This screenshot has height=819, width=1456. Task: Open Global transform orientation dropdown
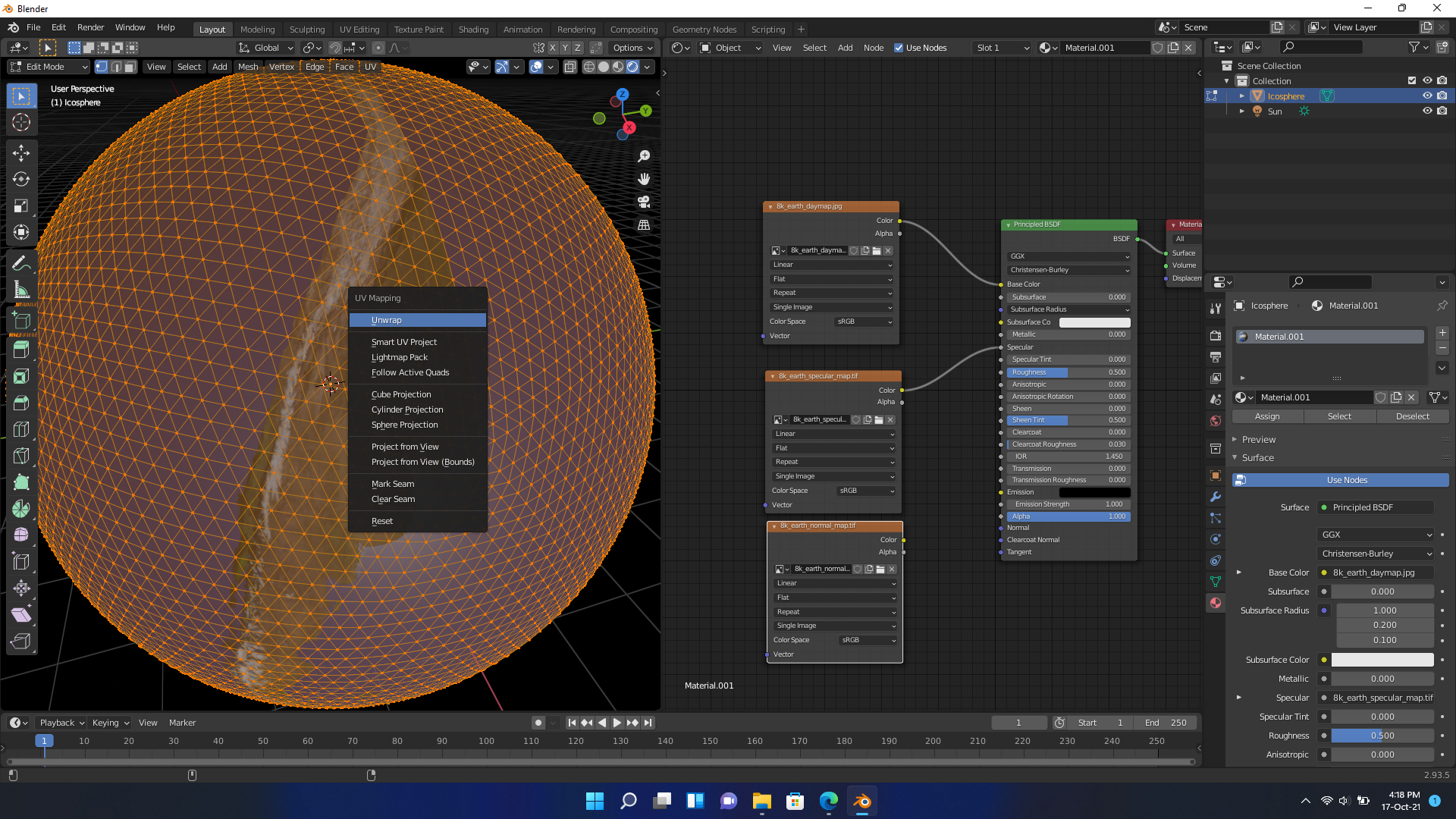(266, 48)
